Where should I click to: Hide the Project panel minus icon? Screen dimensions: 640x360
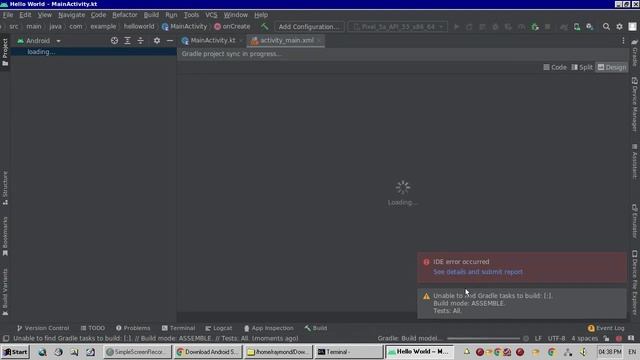click(x=170, y=40)
